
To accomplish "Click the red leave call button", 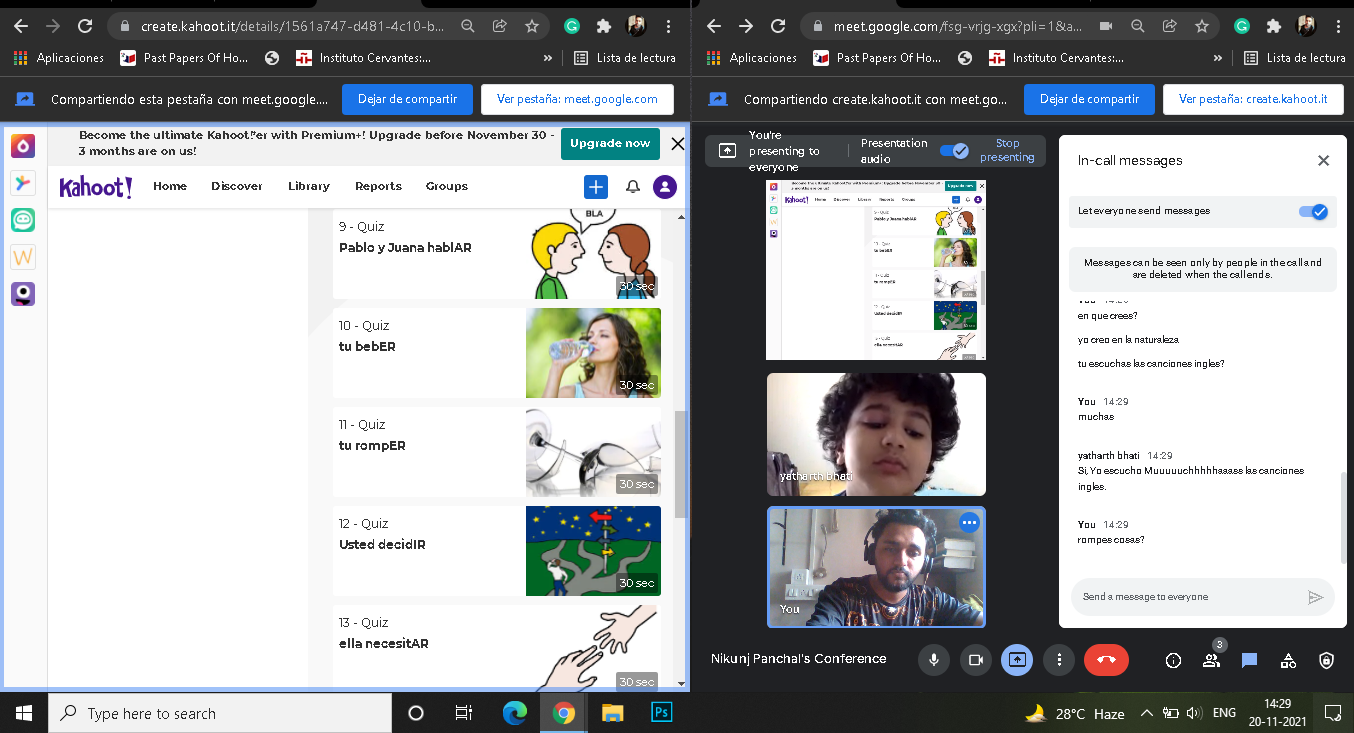I will point(1106,660).
